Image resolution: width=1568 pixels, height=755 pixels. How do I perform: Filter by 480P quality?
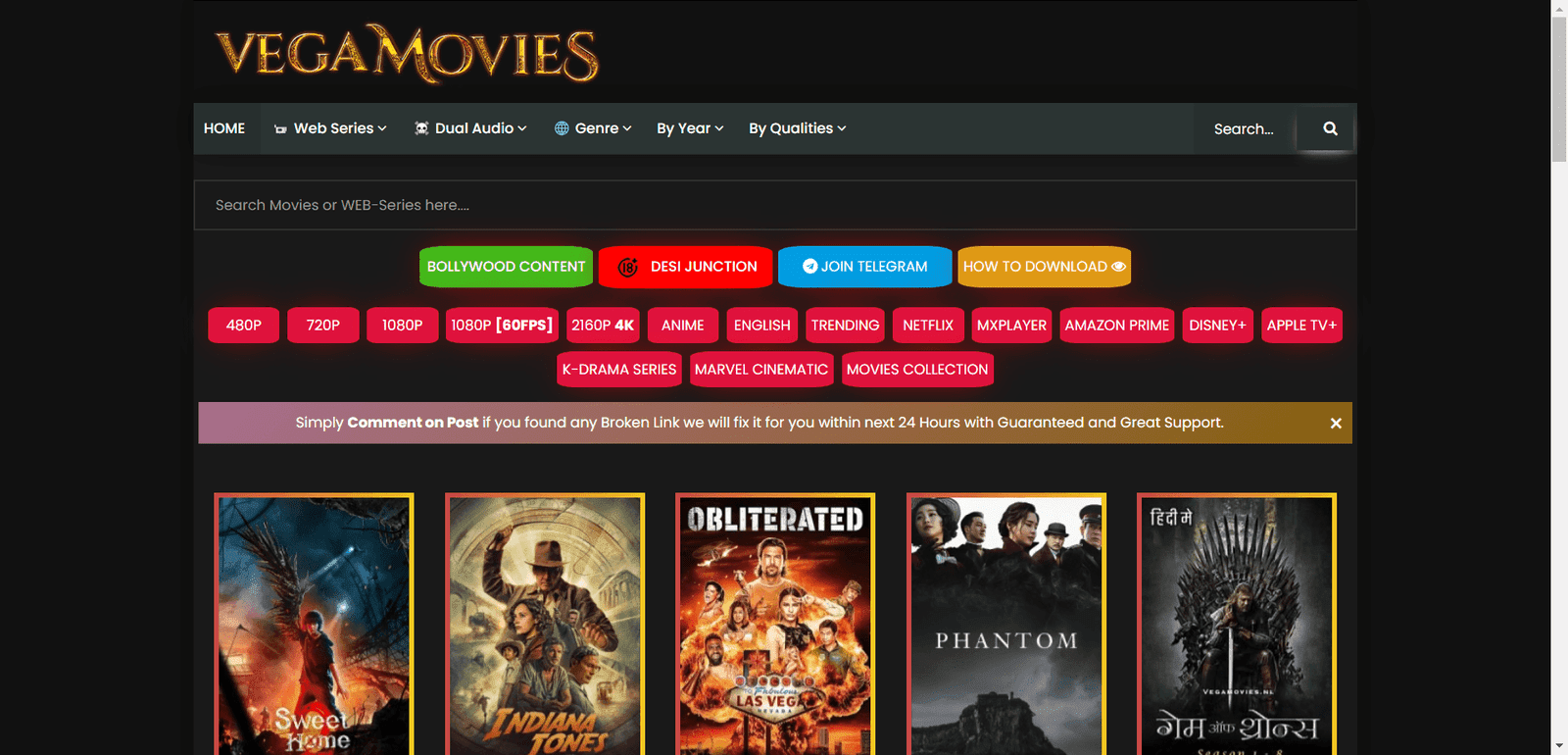244,326
